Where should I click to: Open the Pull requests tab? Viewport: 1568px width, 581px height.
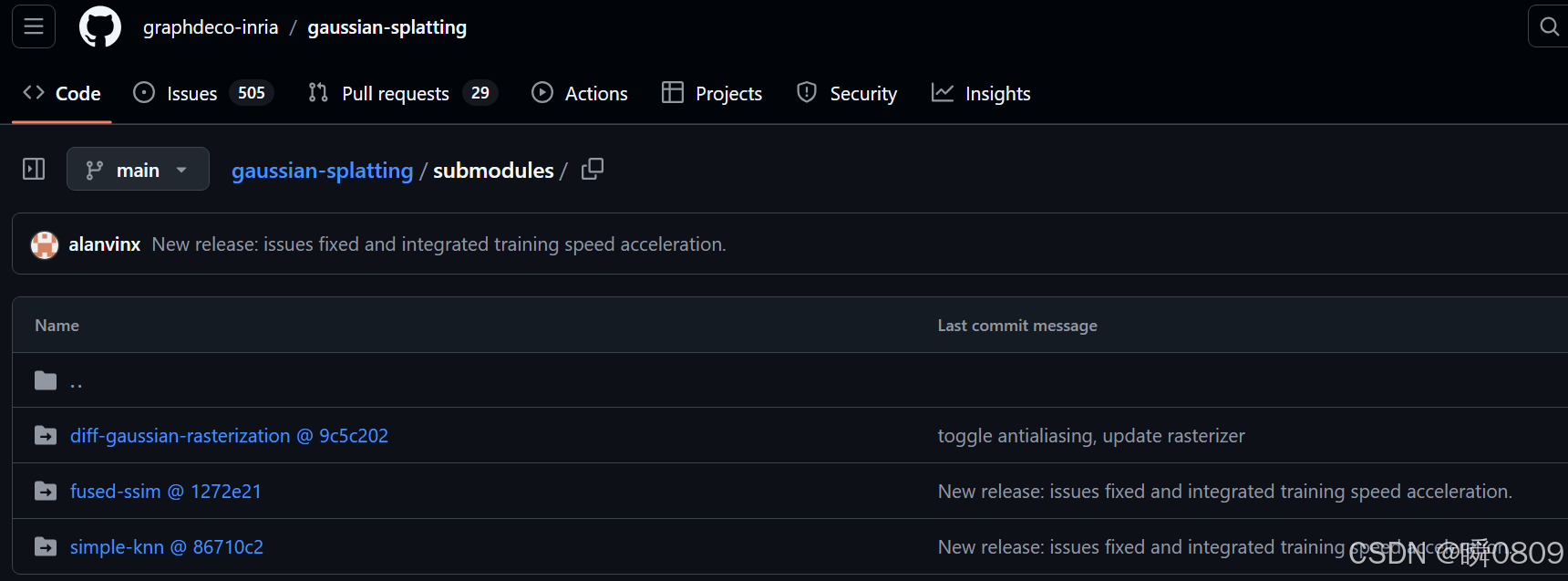[x=403, y=93]
